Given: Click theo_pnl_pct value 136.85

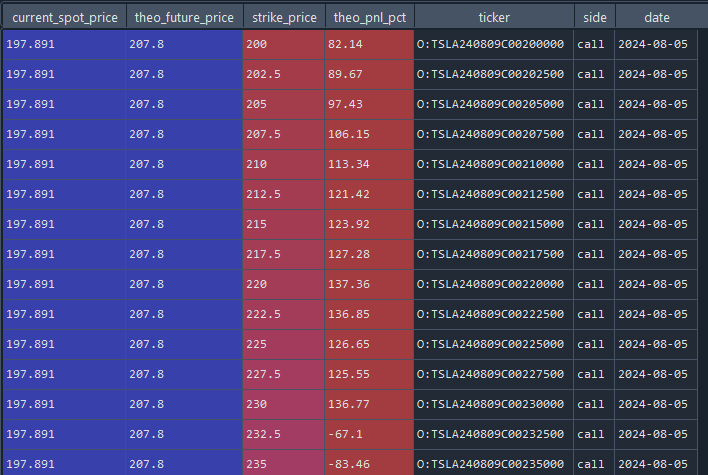Looking at the screenshot, I should 369,314.
